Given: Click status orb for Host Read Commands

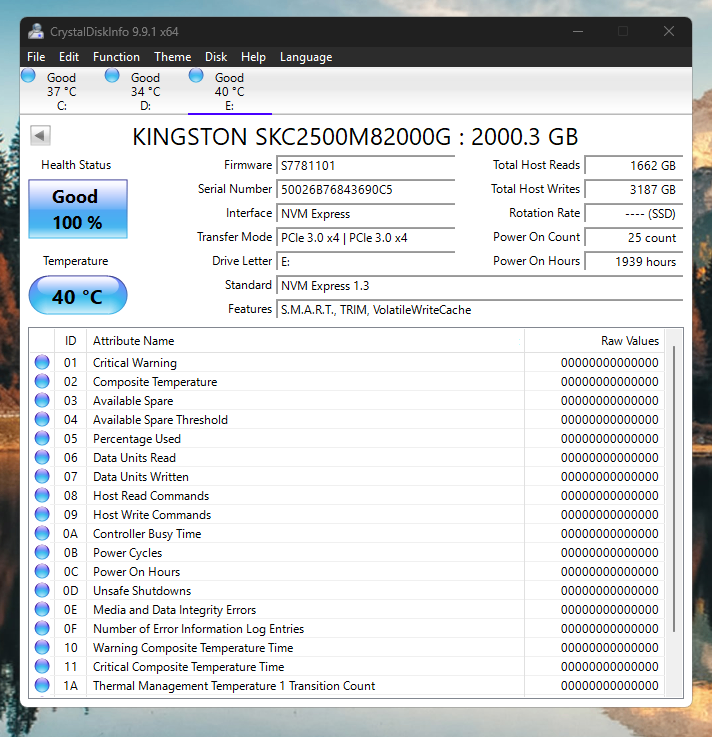Looking at the screenshot, I should click(x=42, y=495).
